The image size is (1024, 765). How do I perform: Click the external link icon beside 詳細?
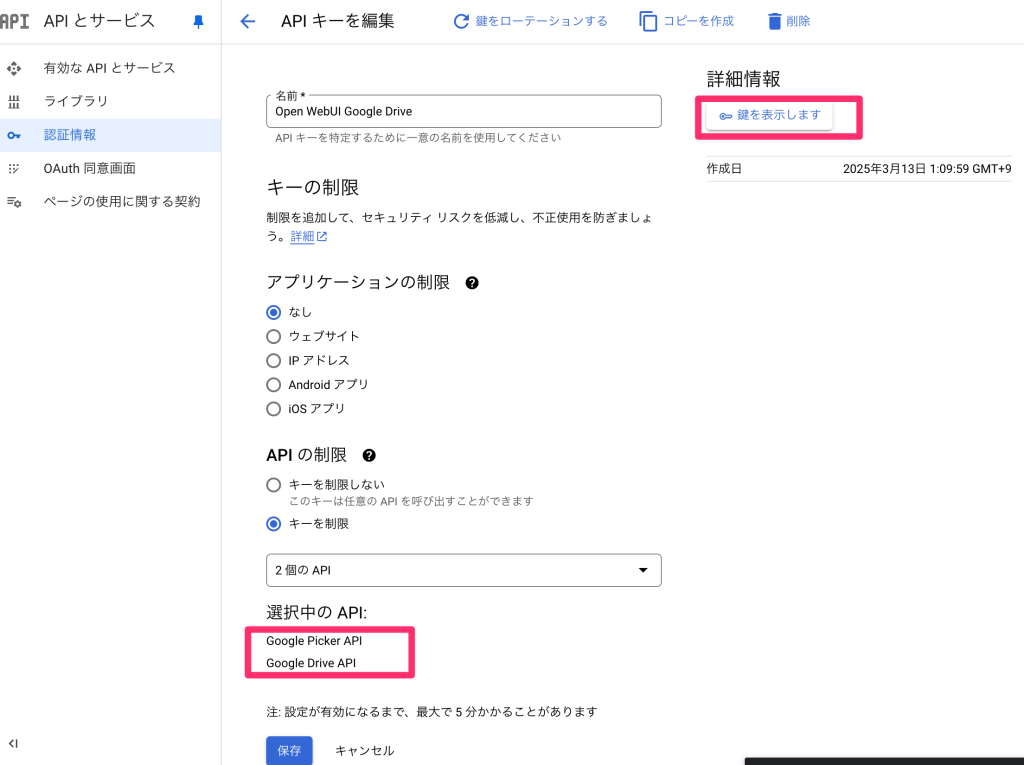(322, 236)
